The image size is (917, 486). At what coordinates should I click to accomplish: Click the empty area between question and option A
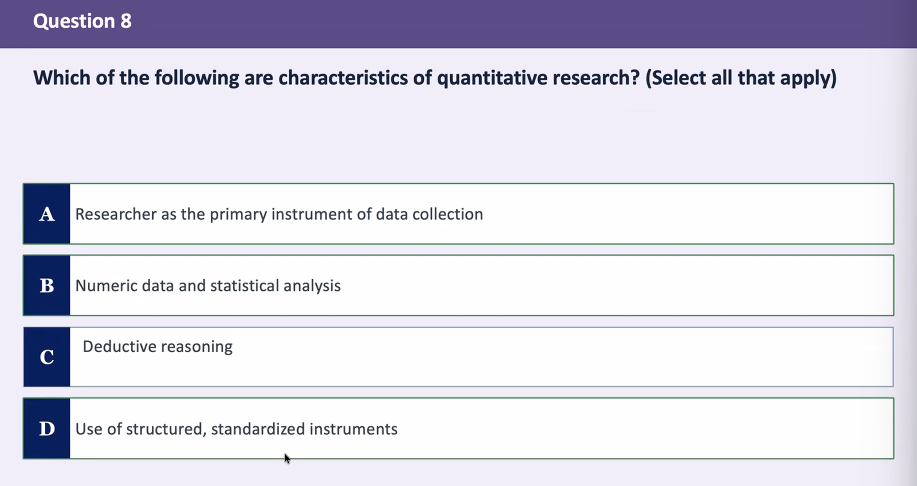pos(458,137)
